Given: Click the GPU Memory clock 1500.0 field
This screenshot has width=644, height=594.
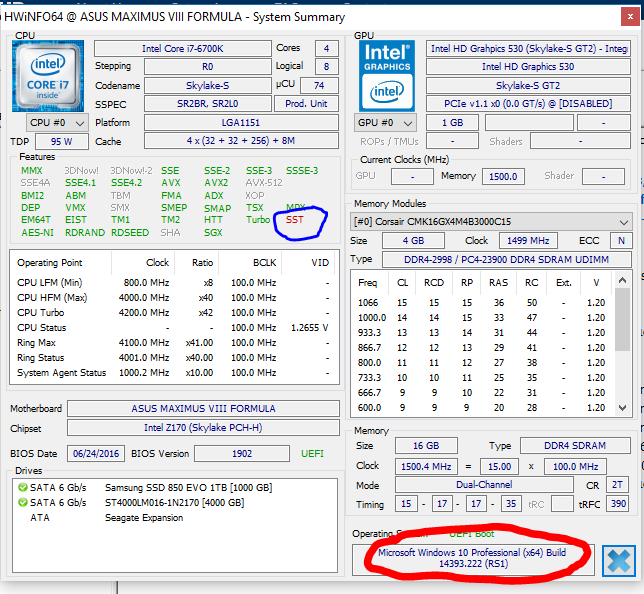Looking at the screenshot, I should tap(503, 177).
